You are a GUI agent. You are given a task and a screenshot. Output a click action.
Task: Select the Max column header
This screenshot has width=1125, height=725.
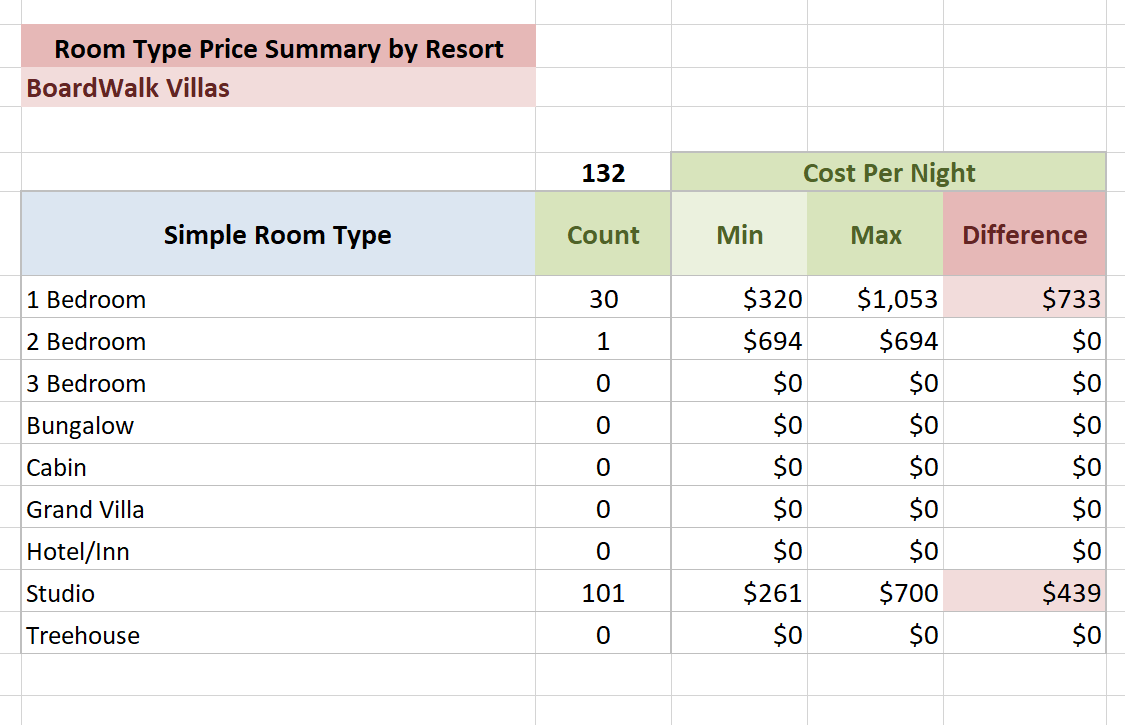pyautogui.click(x=876, y=235)
